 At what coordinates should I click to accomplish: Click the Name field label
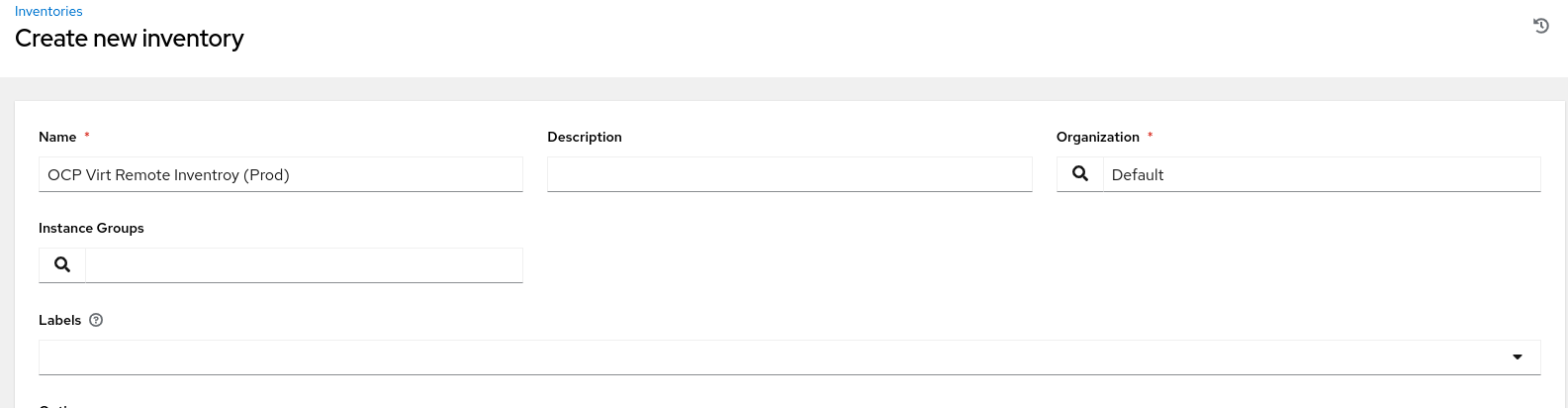point(57,137)
